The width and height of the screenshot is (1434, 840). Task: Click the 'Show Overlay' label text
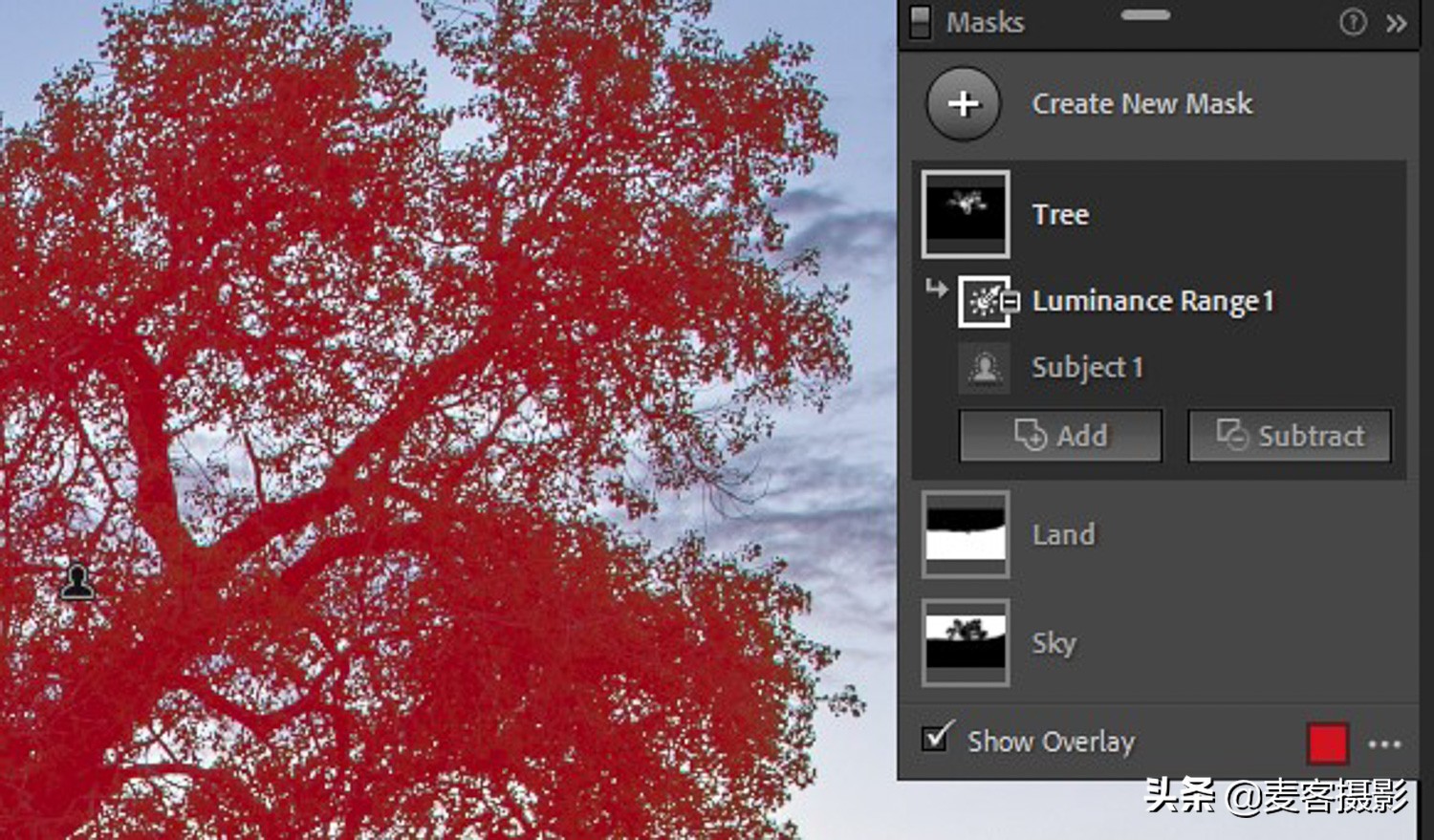(1051, 742)
